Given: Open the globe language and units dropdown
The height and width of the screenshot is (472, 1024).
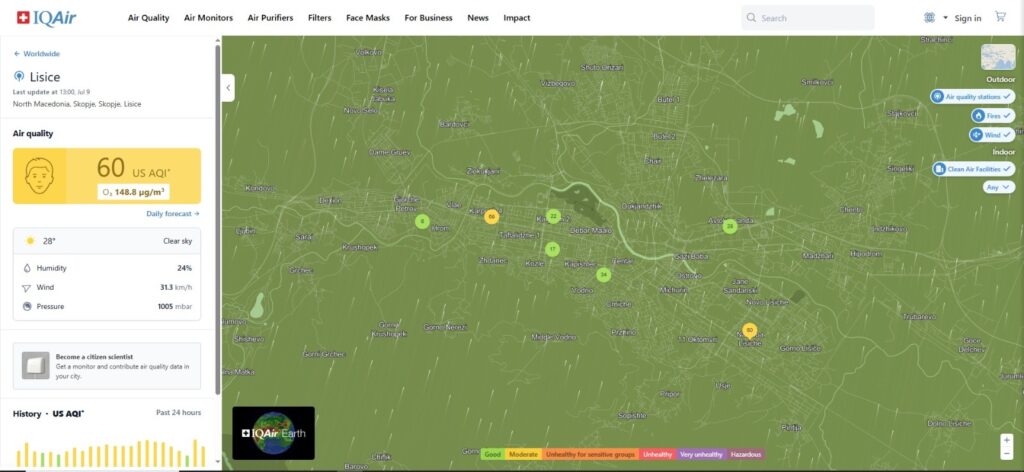Looking at the screenshot, I should click(x=933, y=18).
